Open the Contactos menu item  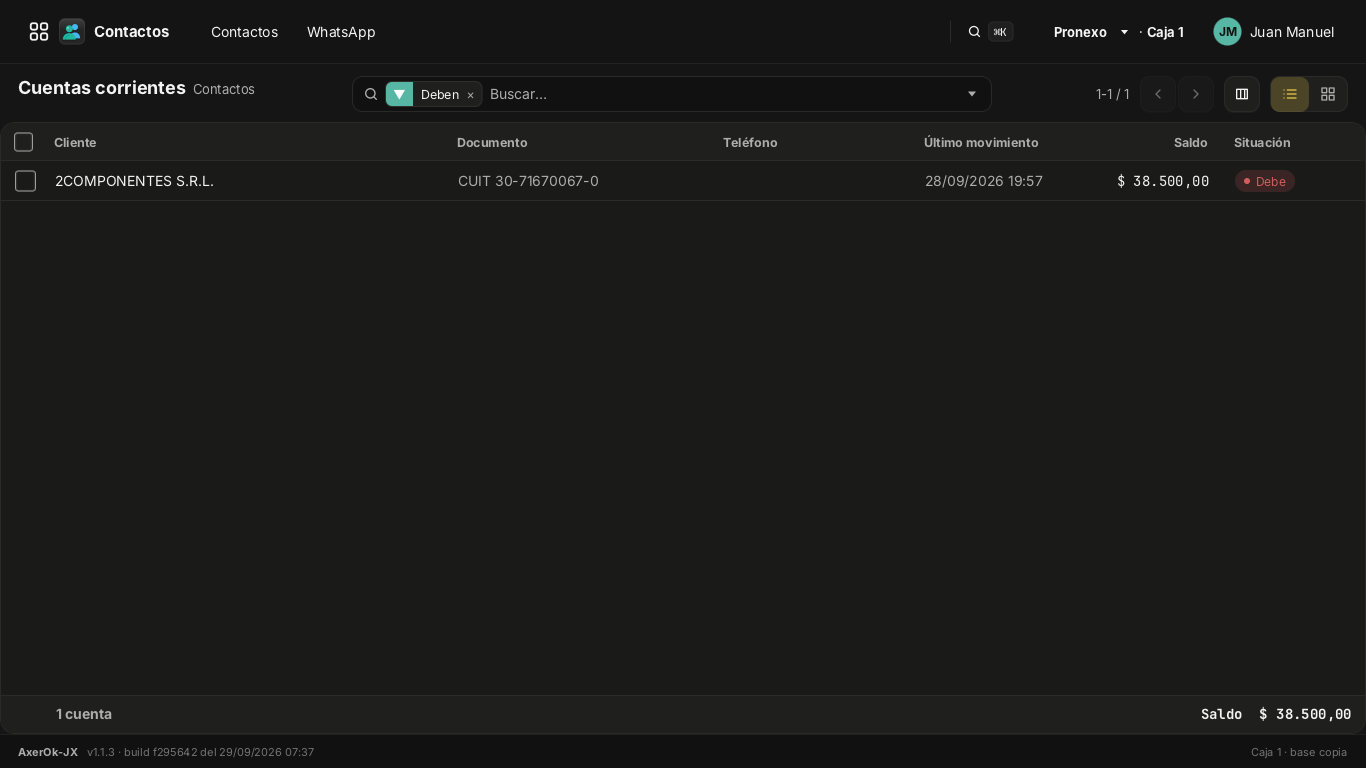click(x=244, y=32)
